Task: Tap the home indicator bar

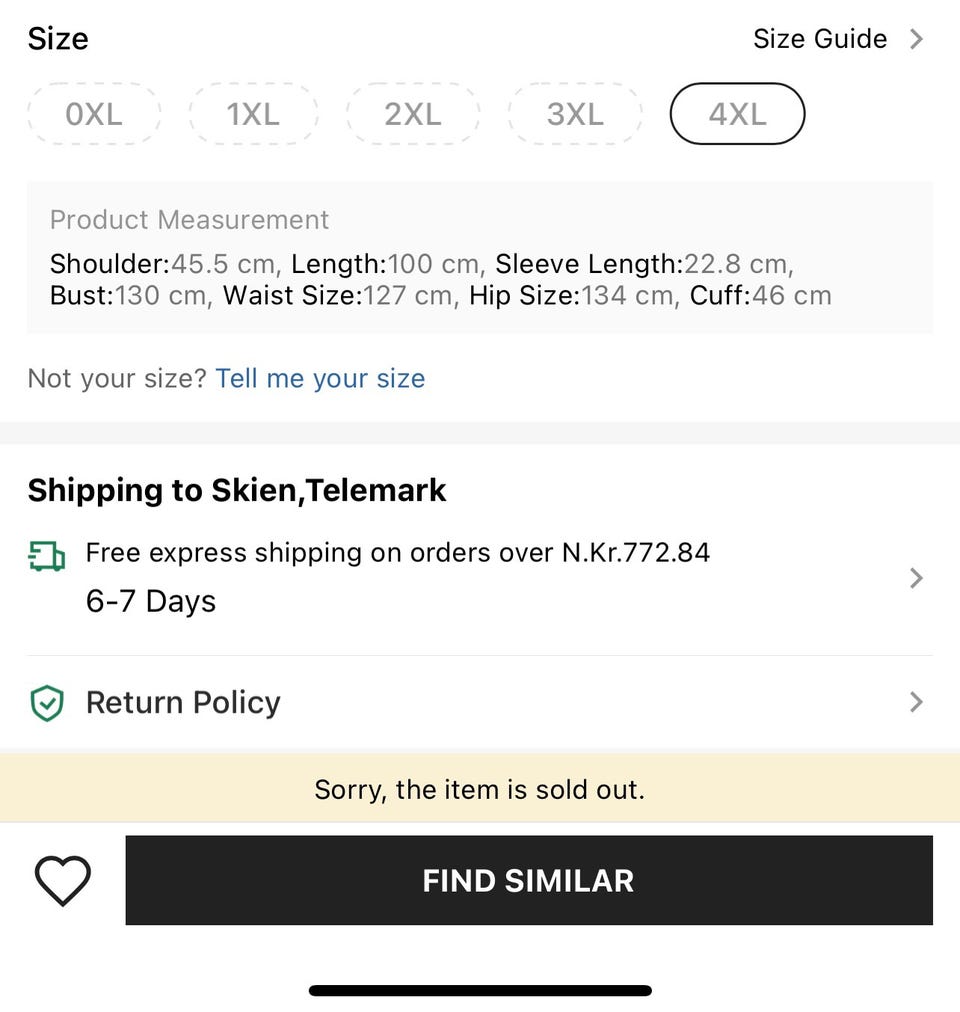Action: tap(480, 990)
